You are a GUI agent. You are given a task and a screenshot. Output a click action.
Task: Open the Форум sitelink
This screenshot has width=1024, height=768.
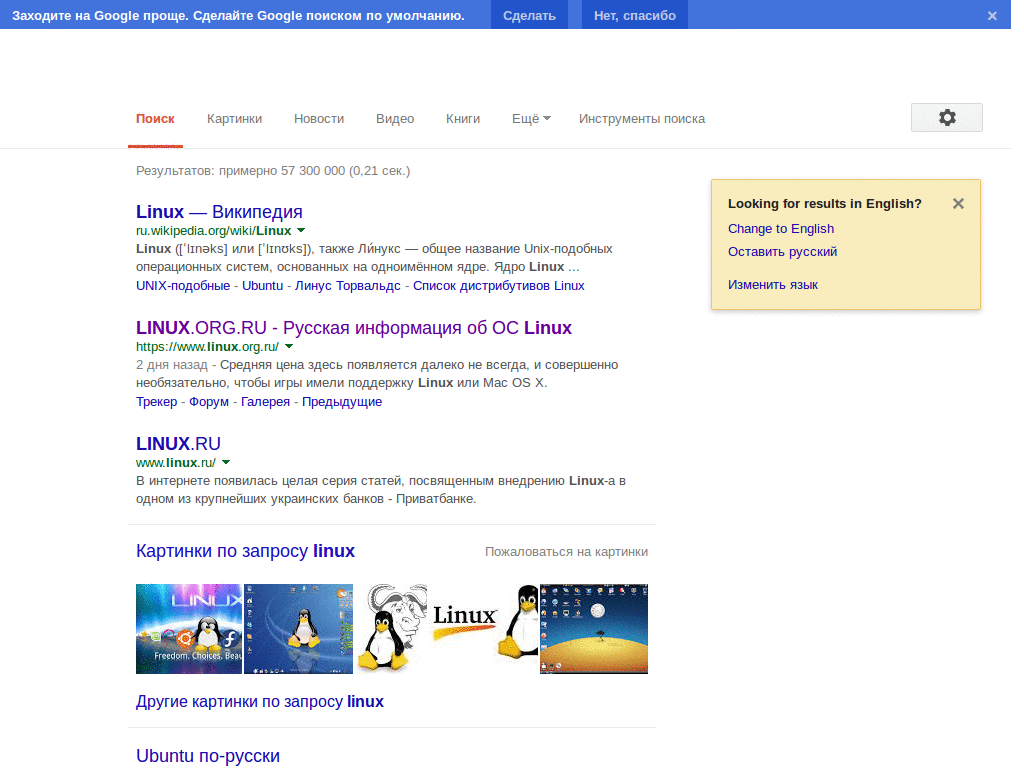pos(209,402)
